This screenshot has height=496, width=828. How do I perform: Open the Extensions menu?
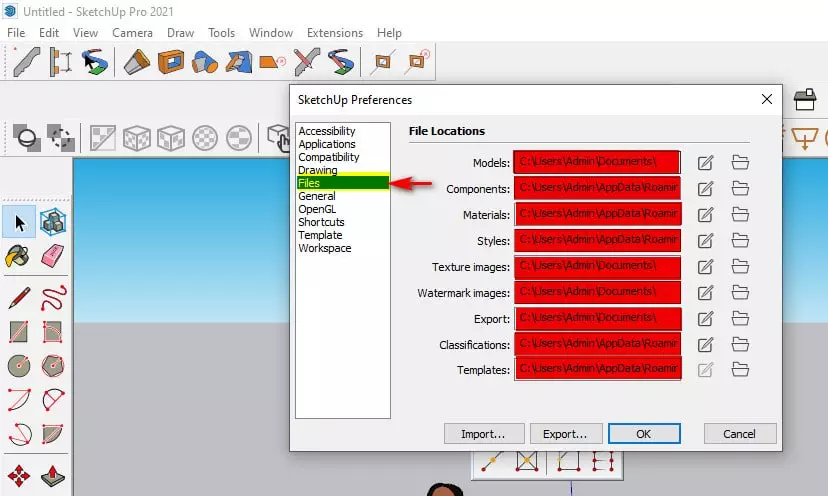tap(335, 33)
